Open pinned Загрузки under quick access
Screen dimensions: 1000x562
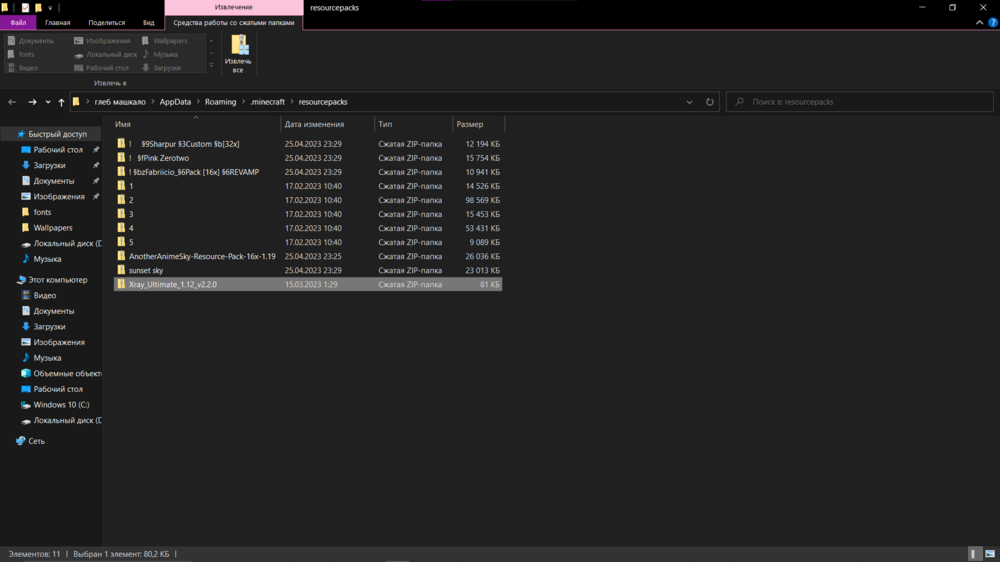tap(49, 165)
